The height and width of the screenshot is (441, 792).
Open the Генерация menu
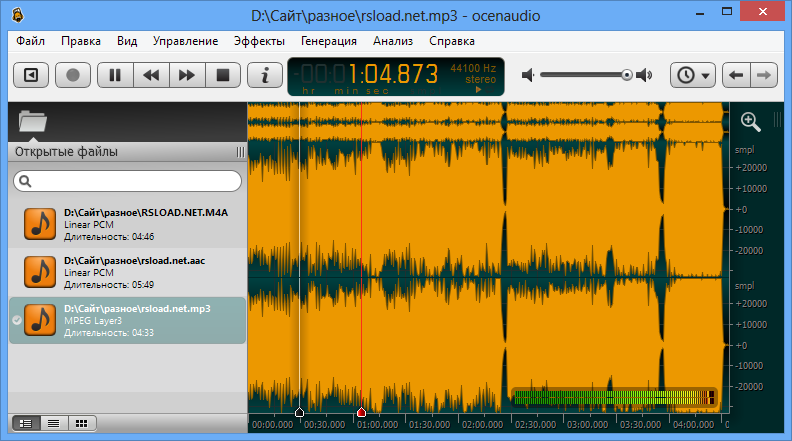coord(329,41)
